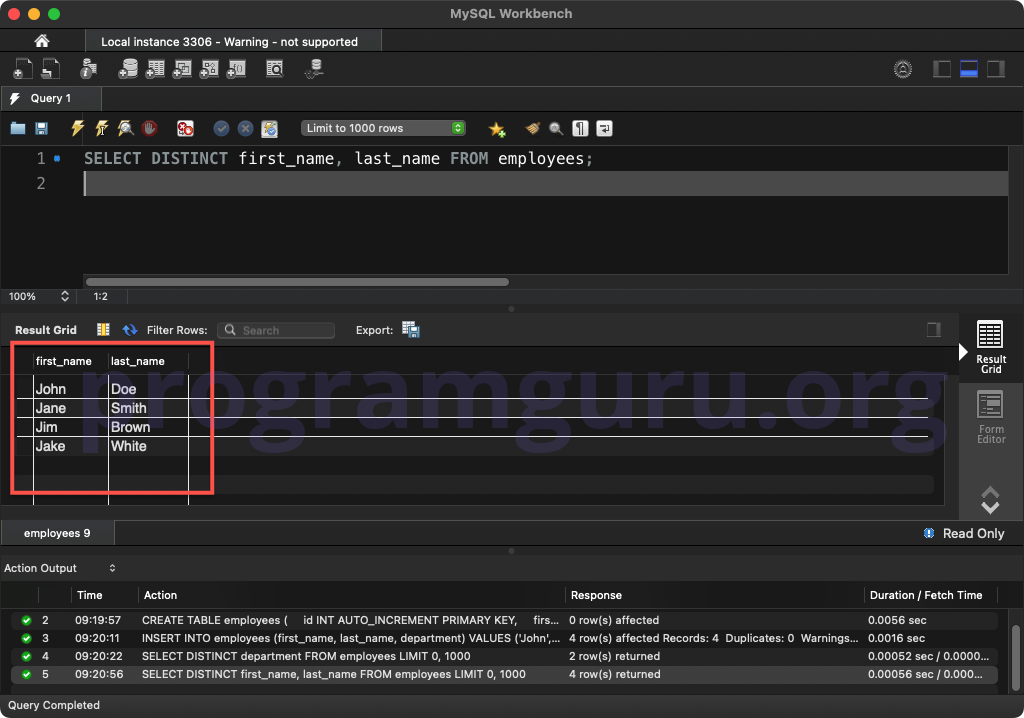
Task: Switch to the Query 1 tab
Action: pos(51,98)
